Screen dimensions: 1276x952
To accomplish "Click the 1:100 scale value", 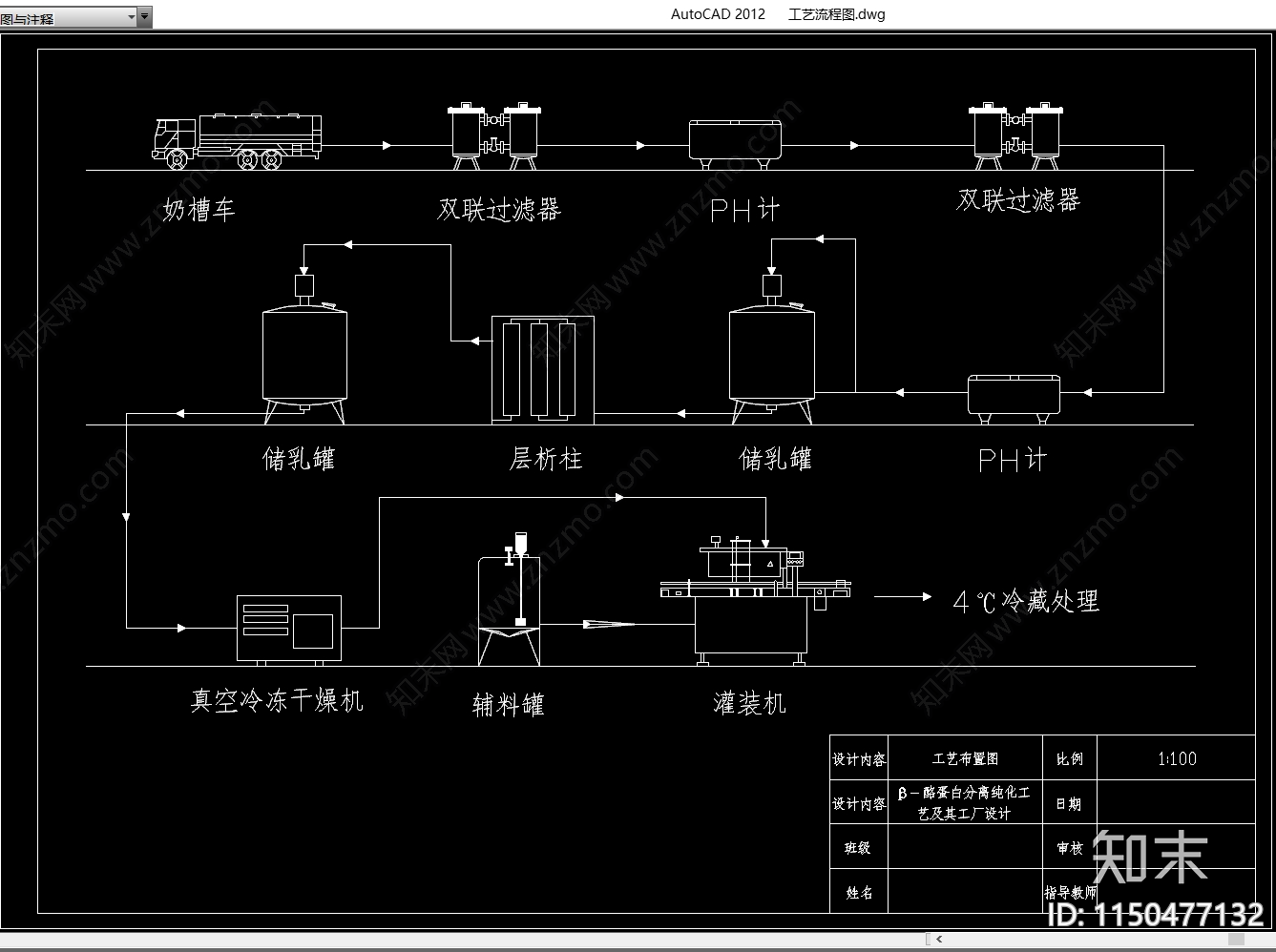I will click(x=1177, y=758).
